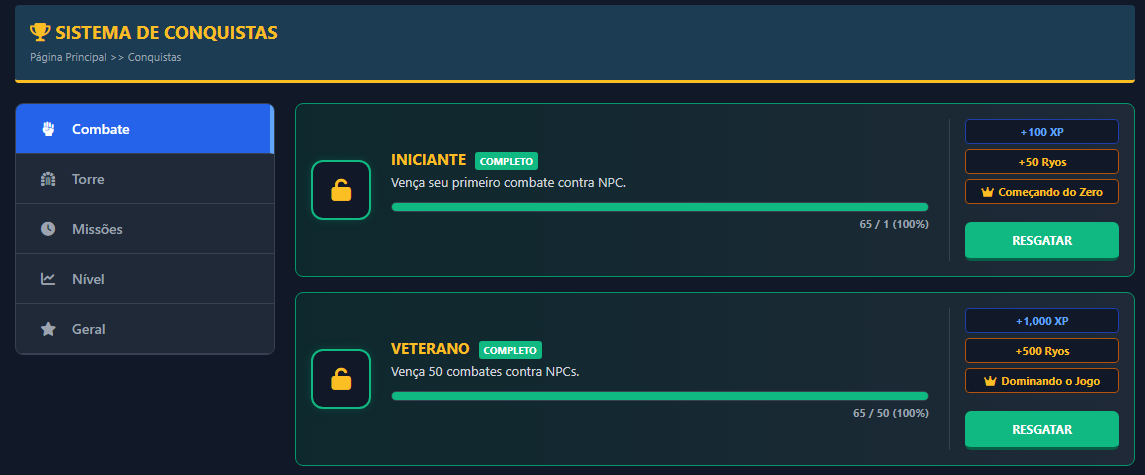
Task: Go to Página Principal breadcrumb link
Action: click(x=68, y=57)
